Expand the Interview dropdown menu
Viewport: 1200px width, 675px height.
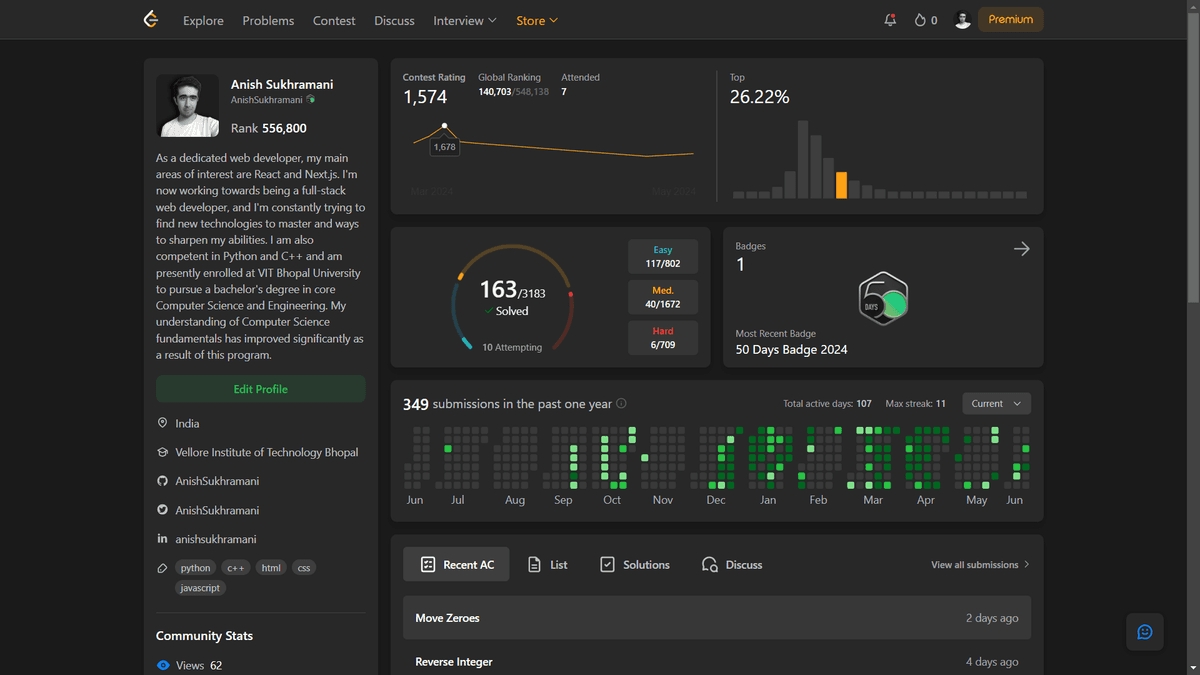point(464,20)
